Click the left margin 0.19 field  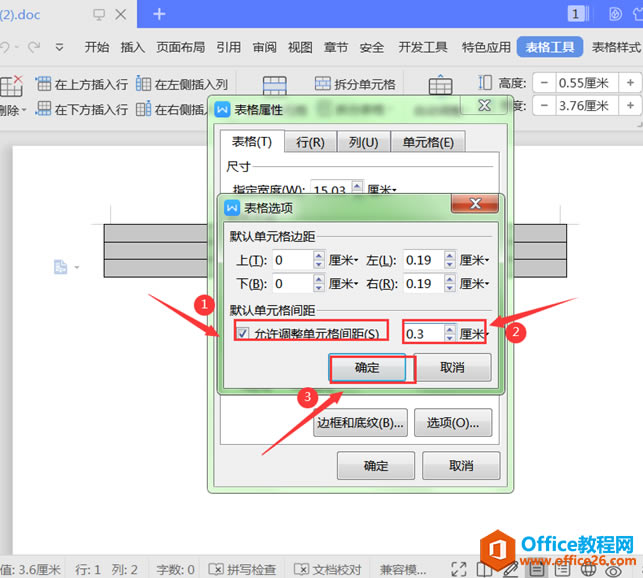(424, 260)
